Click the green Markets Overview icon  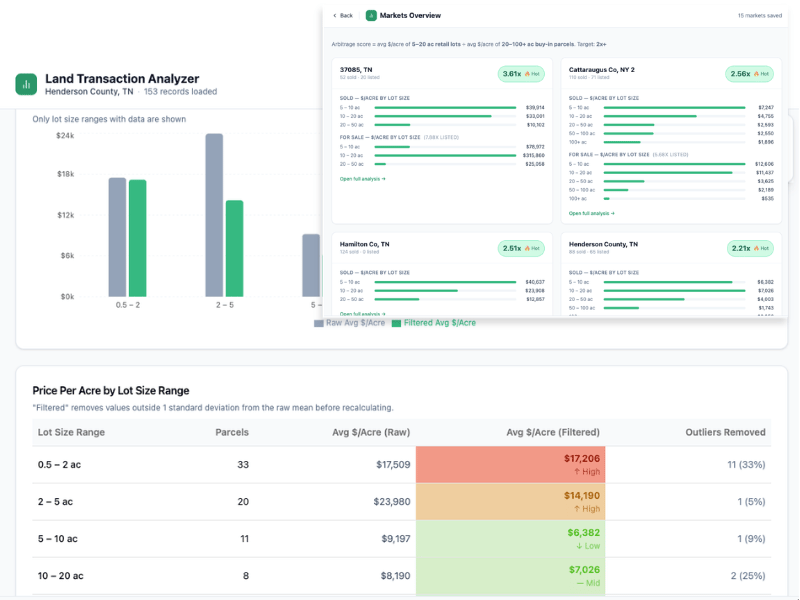tap(371, 16)
